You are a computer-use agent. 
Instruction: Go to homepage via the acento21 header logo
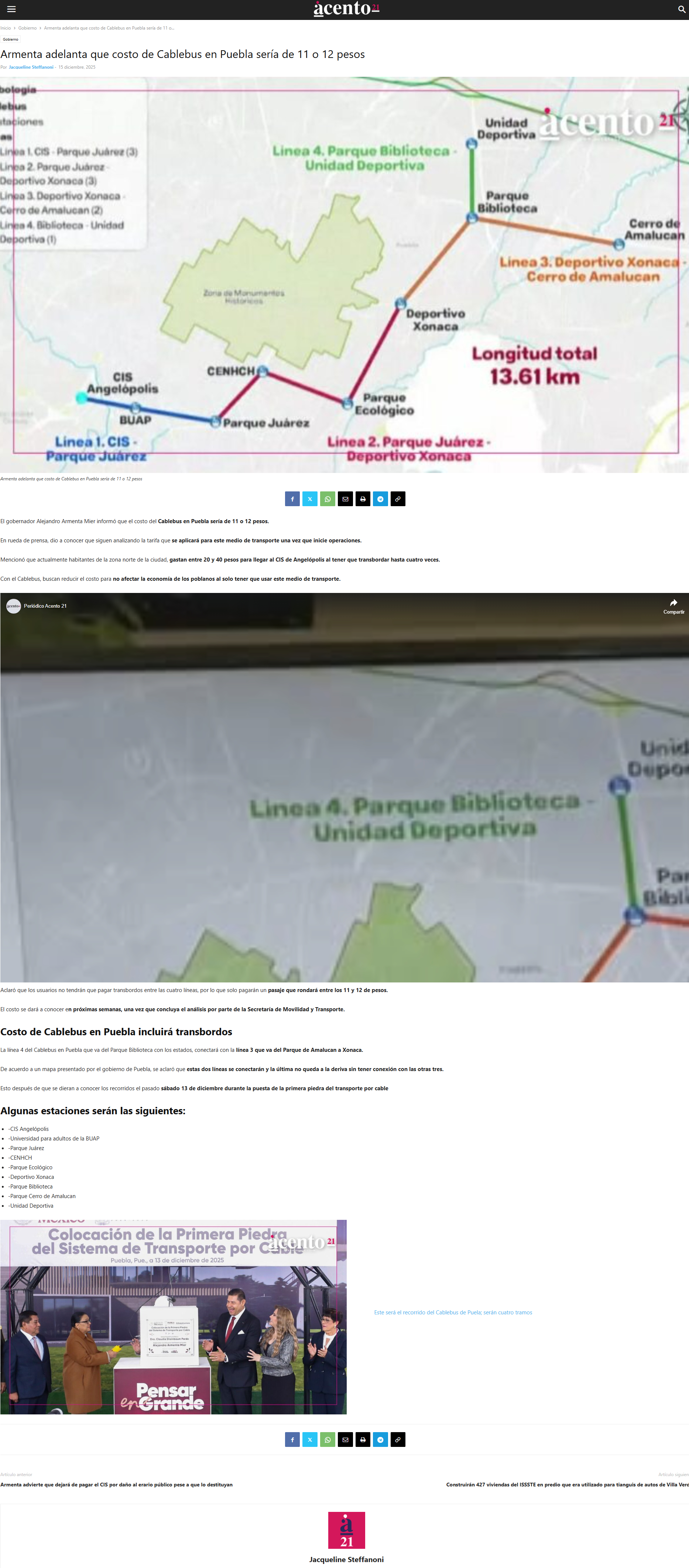click(x=346, y=8)
